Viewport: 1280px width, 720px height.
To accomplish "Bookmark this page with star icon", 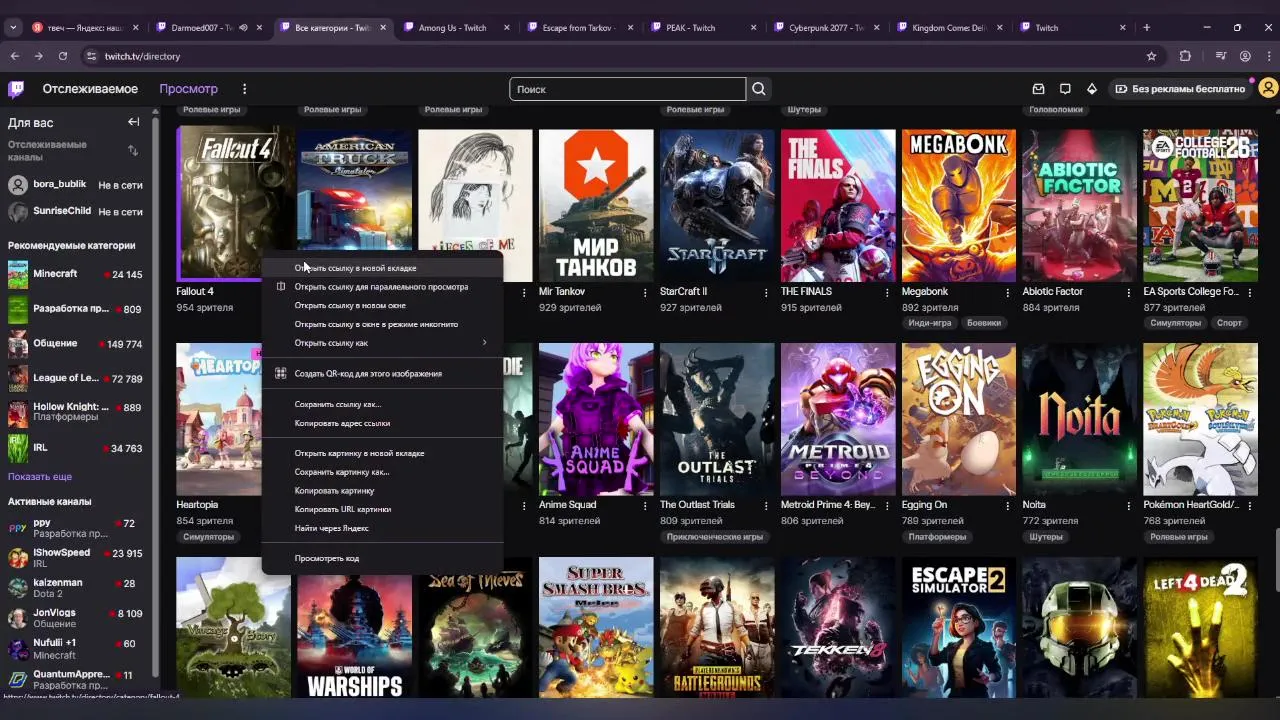I will click(x=1151, y=56).
